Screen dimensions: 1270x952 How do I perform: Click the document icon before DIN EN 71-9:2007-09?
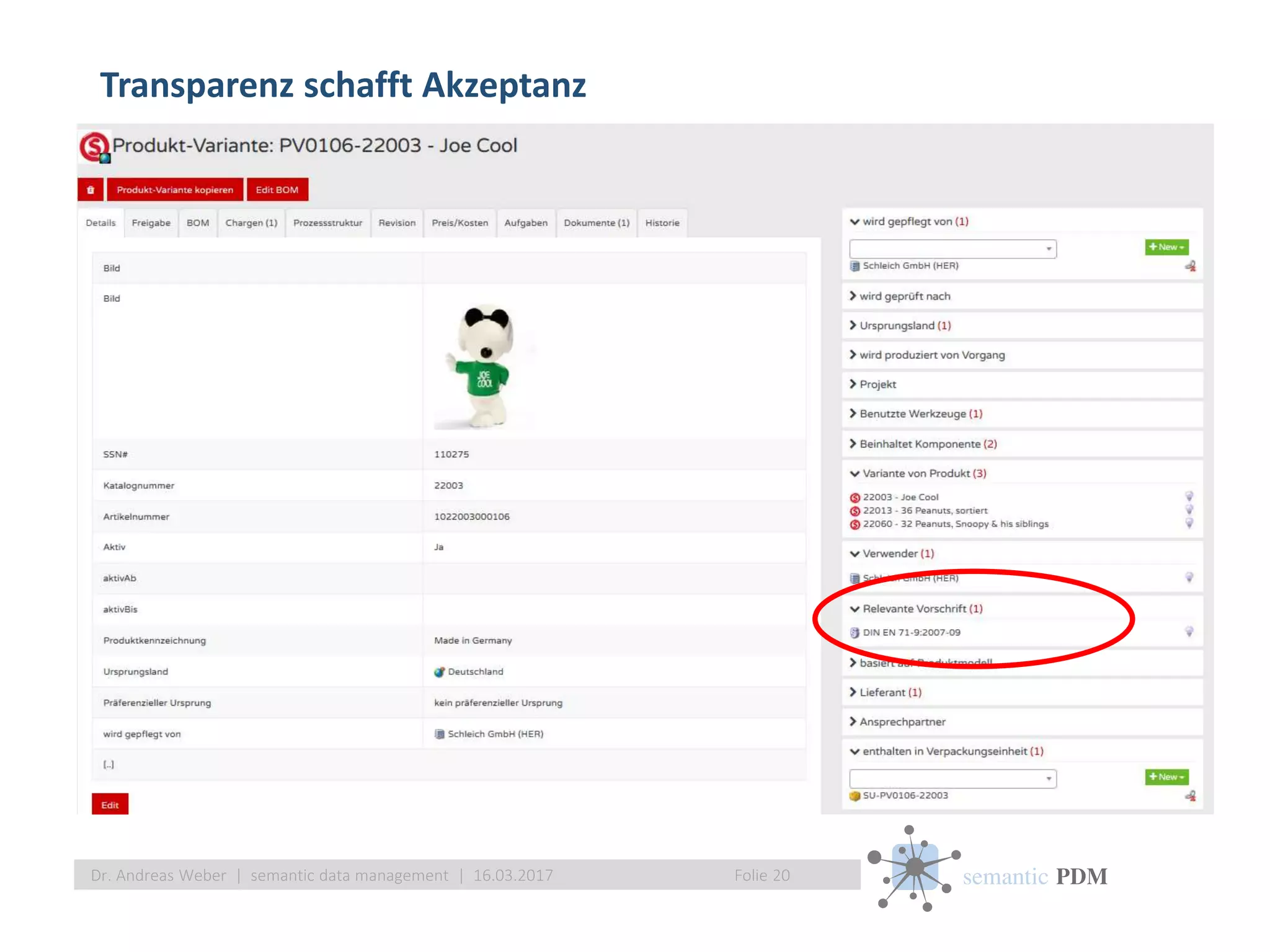coord(855,633)
